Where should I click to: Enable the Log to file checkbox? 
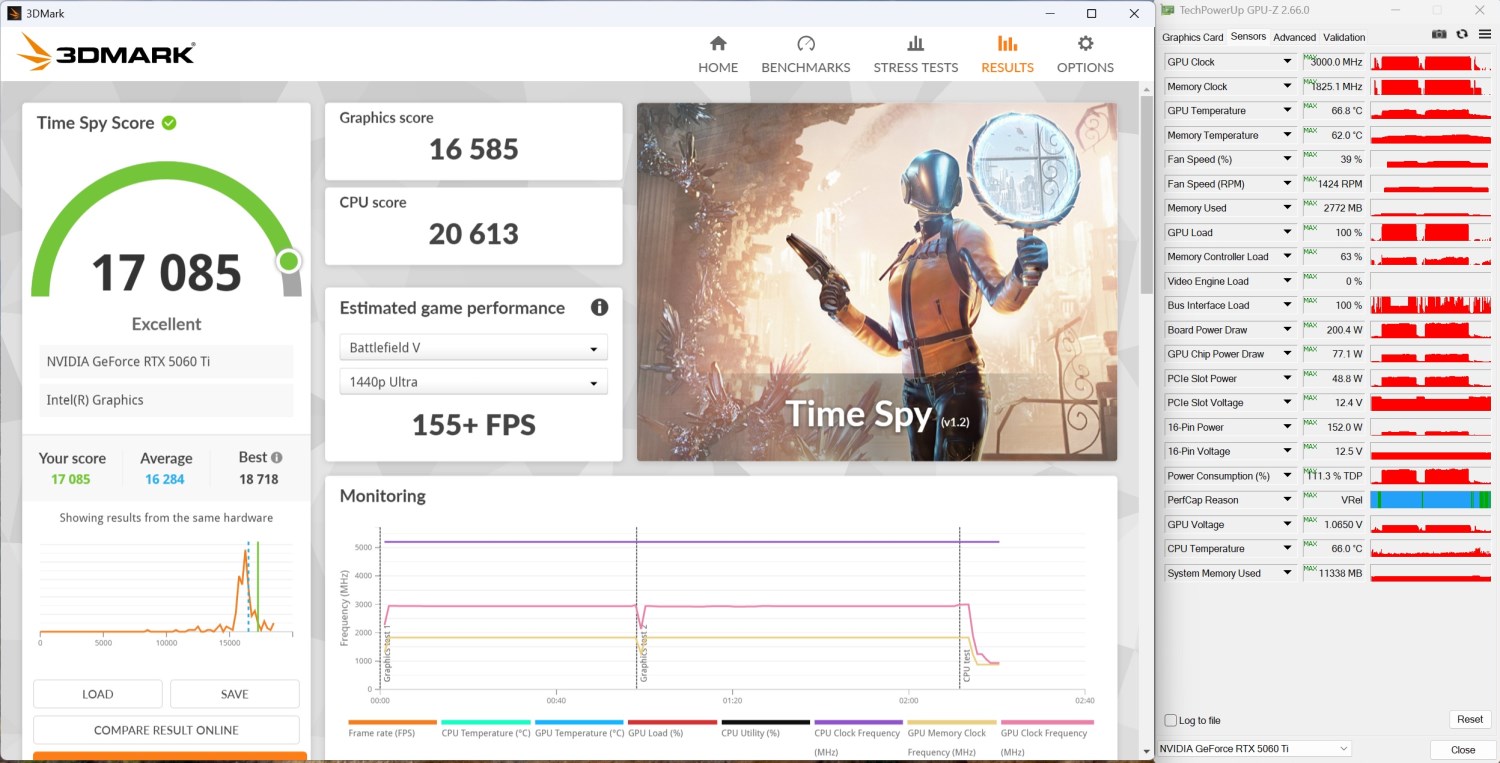1171,720
